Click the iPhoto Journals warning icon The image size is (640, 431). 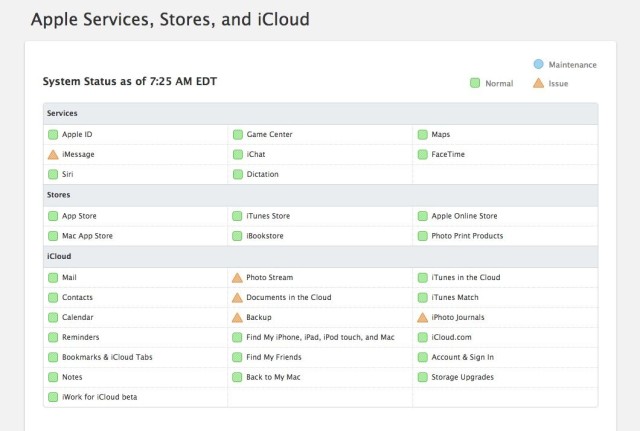[x=422, y=317]
